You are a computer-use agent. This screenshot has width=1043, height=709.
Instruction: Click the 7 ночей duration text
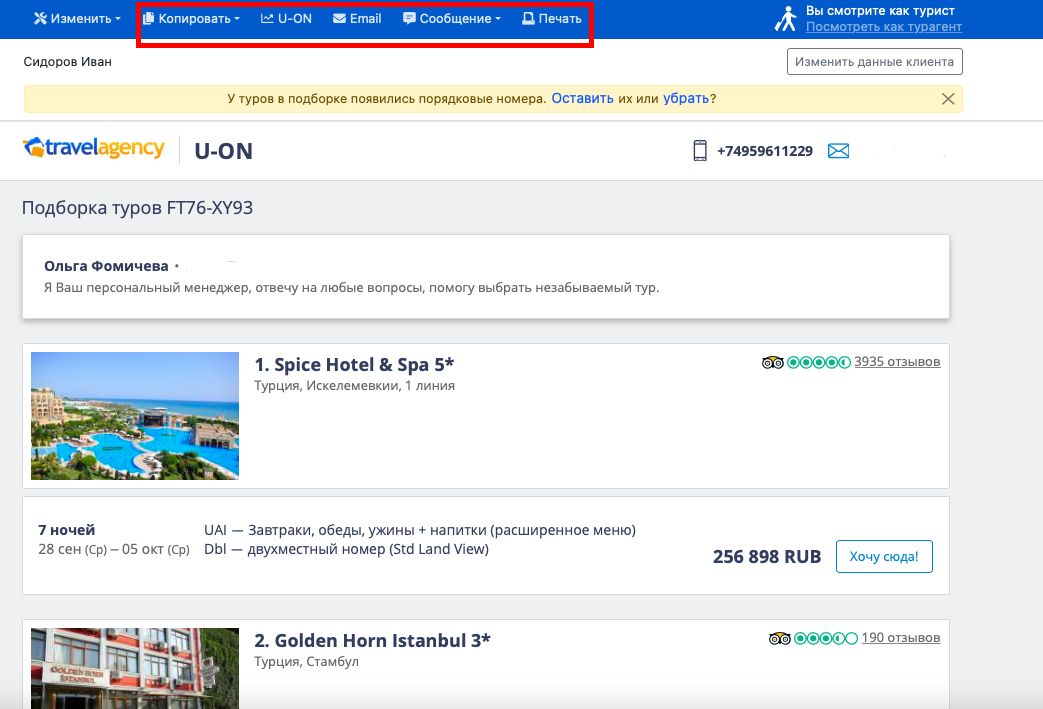67,530
